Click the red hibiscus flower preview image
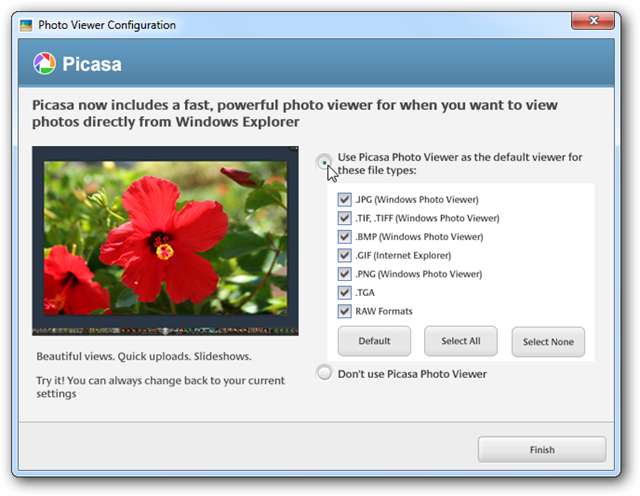This screenshot has height=496, width=640. tap(165, 238)
